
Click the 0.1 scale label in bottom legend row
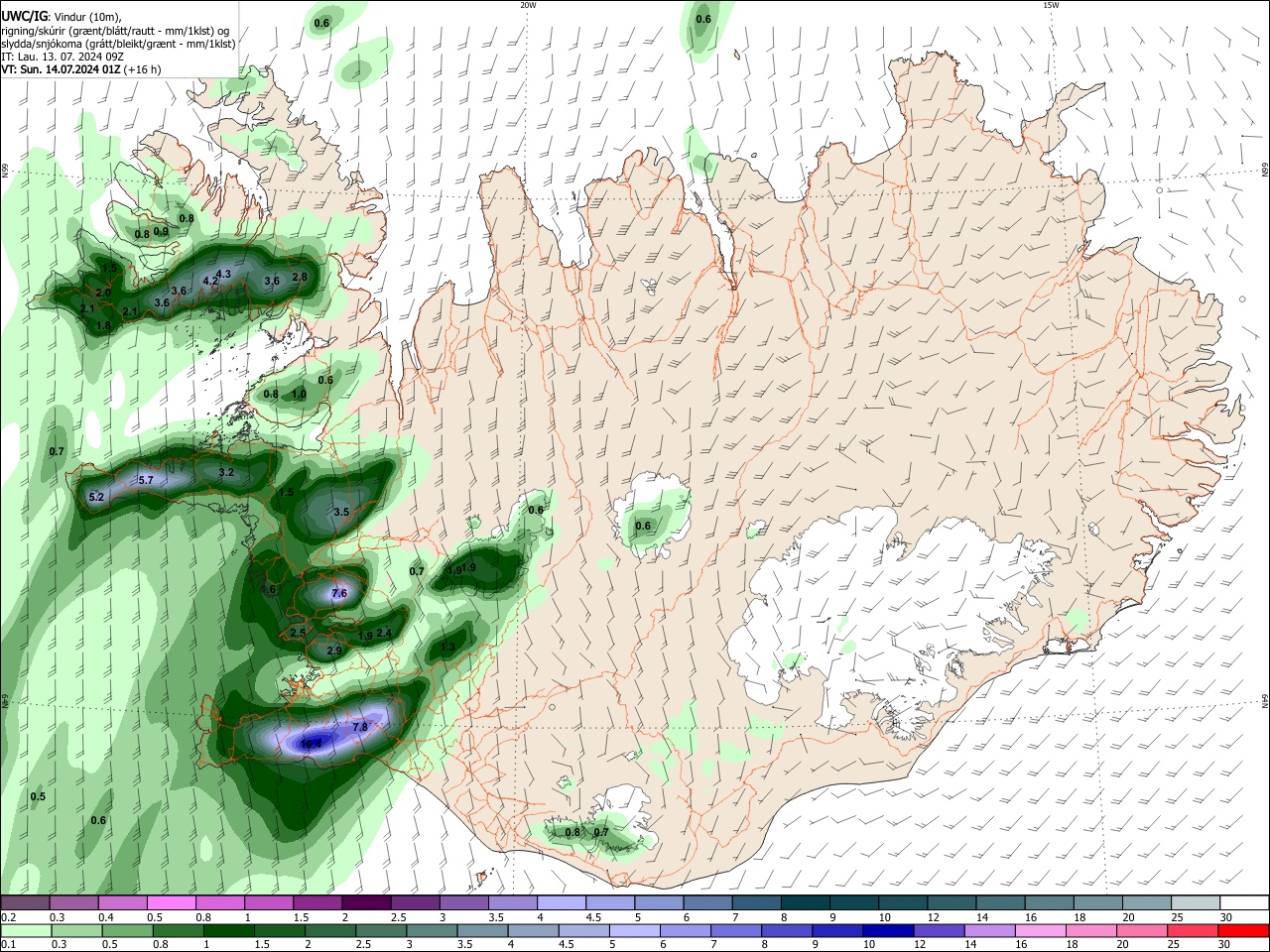pos(8,945)
